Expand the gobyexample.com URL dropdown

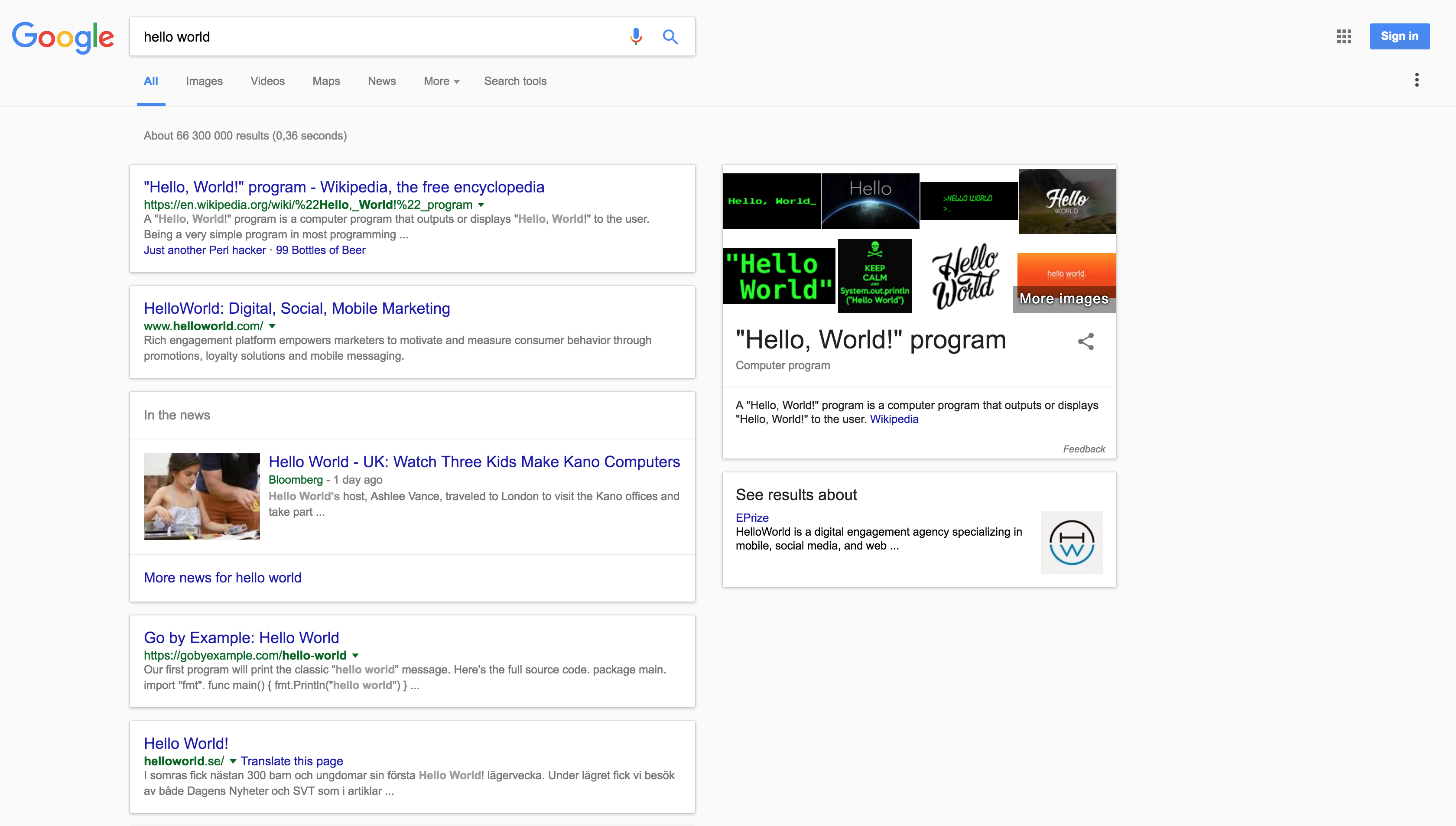point(356,655)
